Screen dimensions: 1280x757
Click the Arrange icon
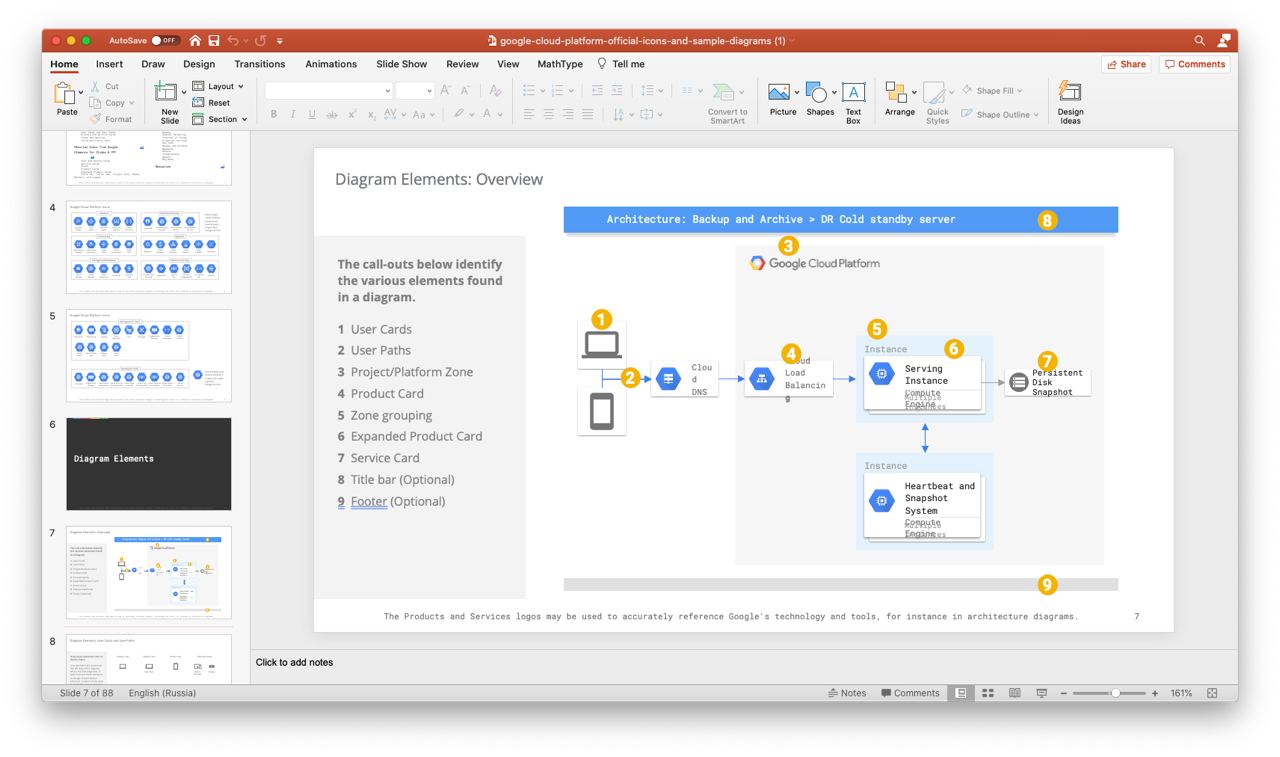point(895,92)
